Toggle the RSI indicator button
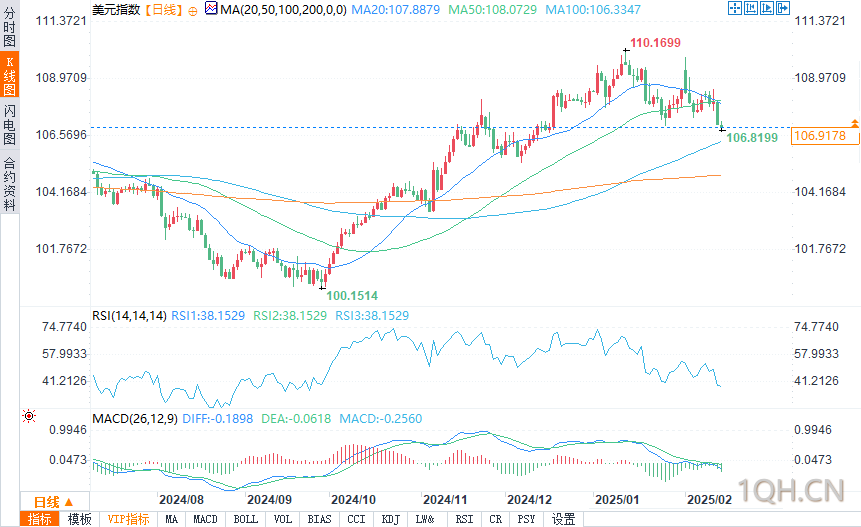 (x=464, y=519)
